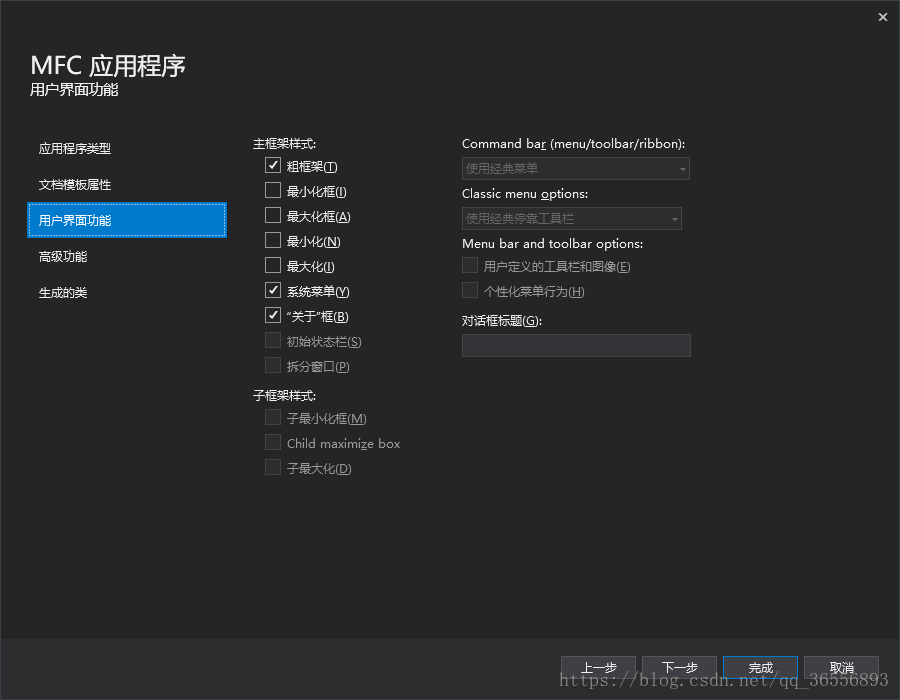Close the MFC wizard dialog

click(883, 17)
